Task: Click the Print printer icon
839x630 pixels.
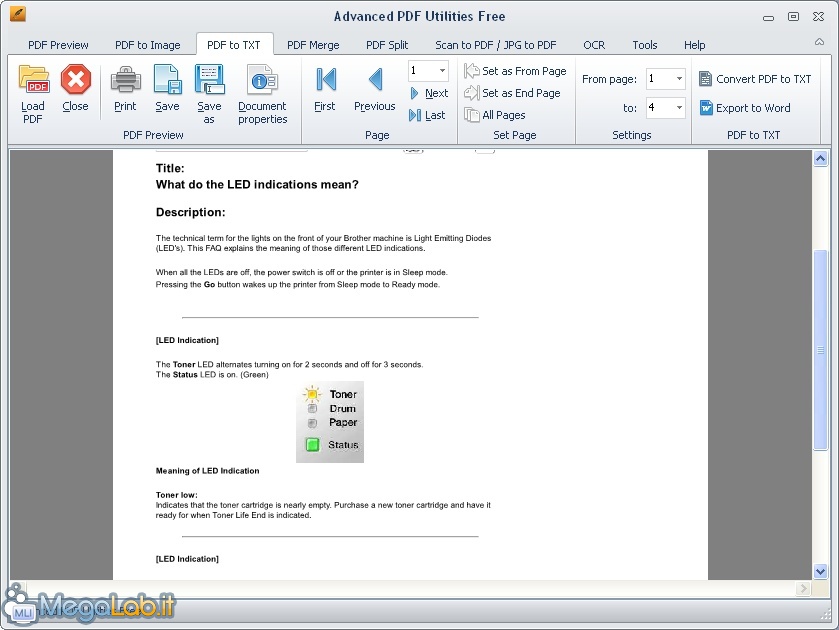Action: pyautogui.click(x=125, y=79)
